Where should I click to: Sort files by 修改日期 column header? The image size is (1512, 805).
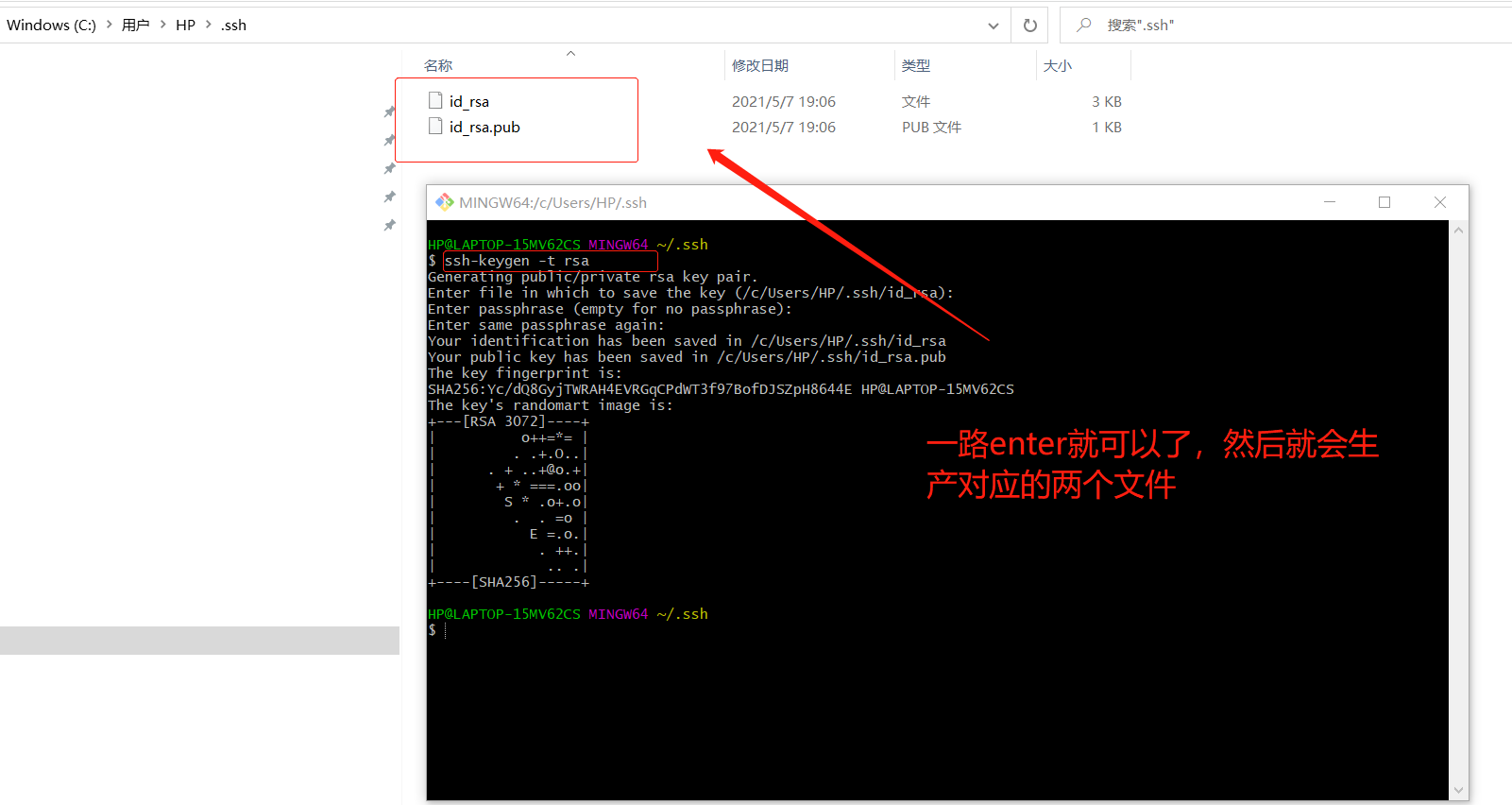(x=760, y=65)
